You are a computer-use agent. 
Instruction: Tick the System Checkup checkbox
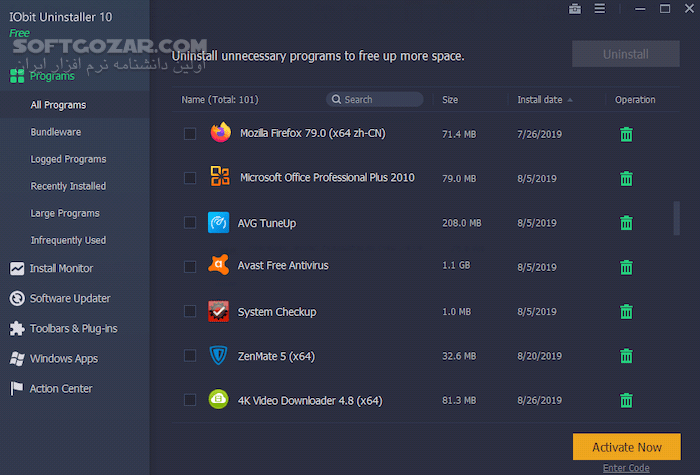(190, 311)
